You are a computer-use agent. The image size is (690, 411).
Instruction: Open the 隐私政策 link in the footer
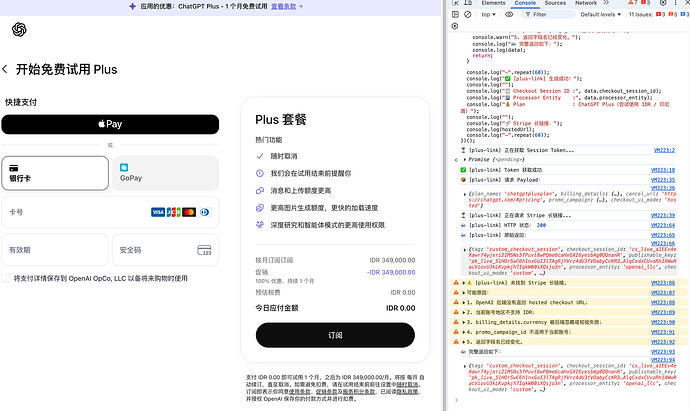click(x=407, y=392)
